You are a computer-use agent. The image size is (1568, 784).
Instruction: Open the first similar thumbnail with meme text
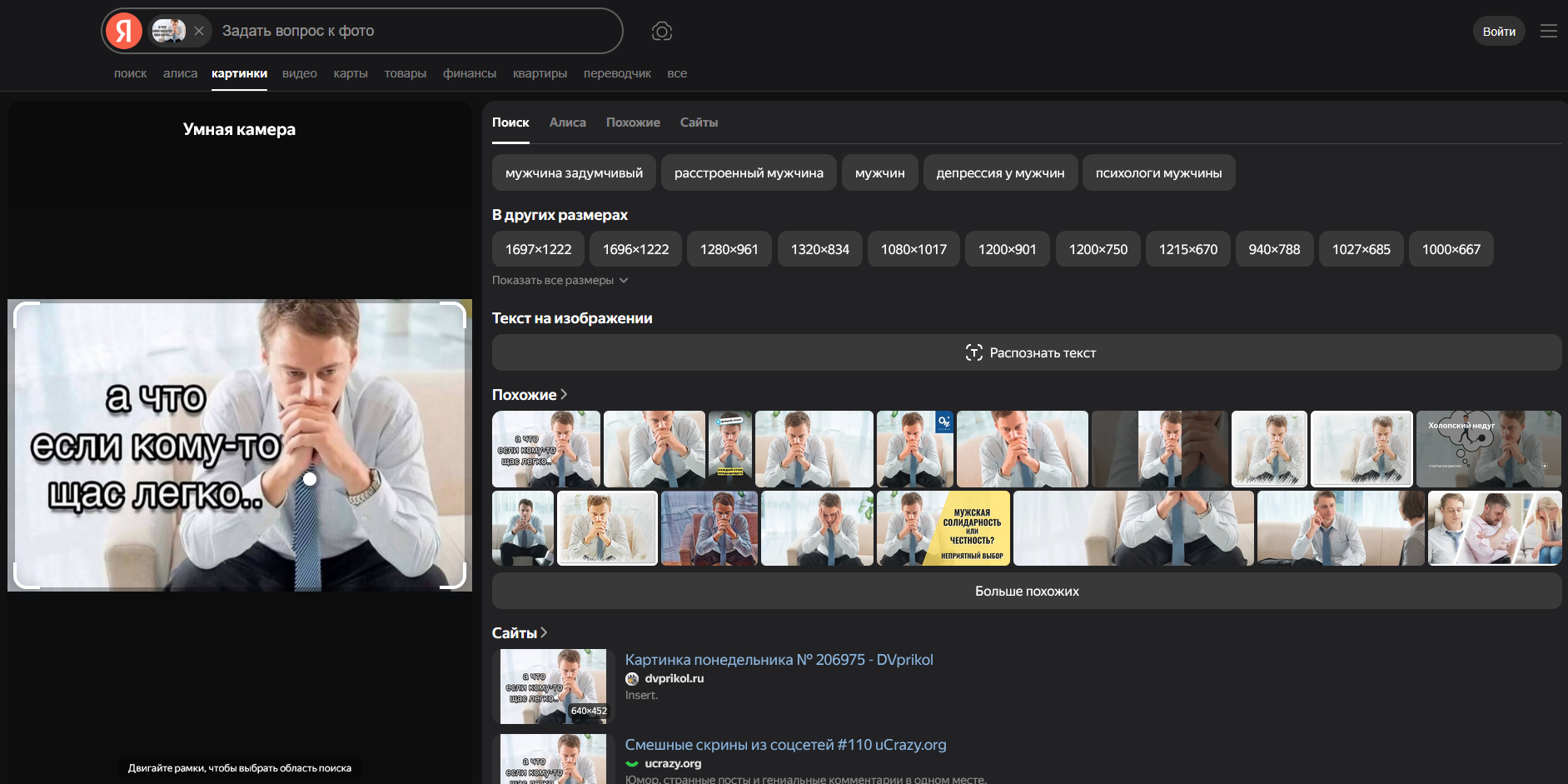(x=546, y=449)
